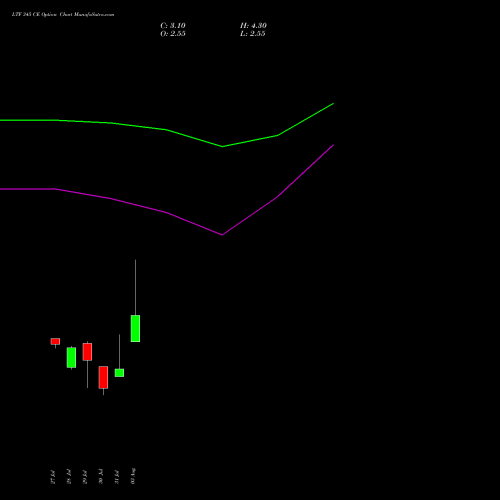Click the "29 Jul" date axis label
This screenshot has height=500, width=500.
point(85,477)
